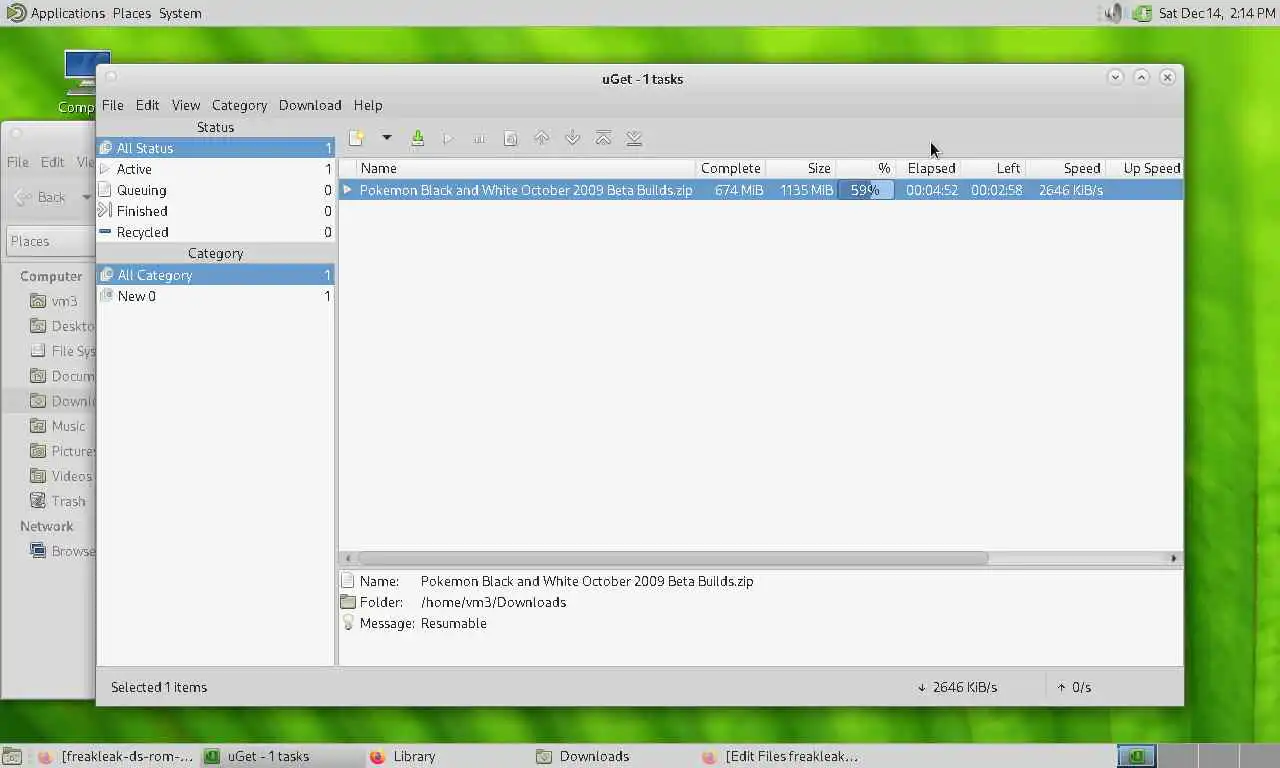Click the green uGet tray icon in top panel
Viewport: 1280px width, 768px height.
(x=1142, y=13)
